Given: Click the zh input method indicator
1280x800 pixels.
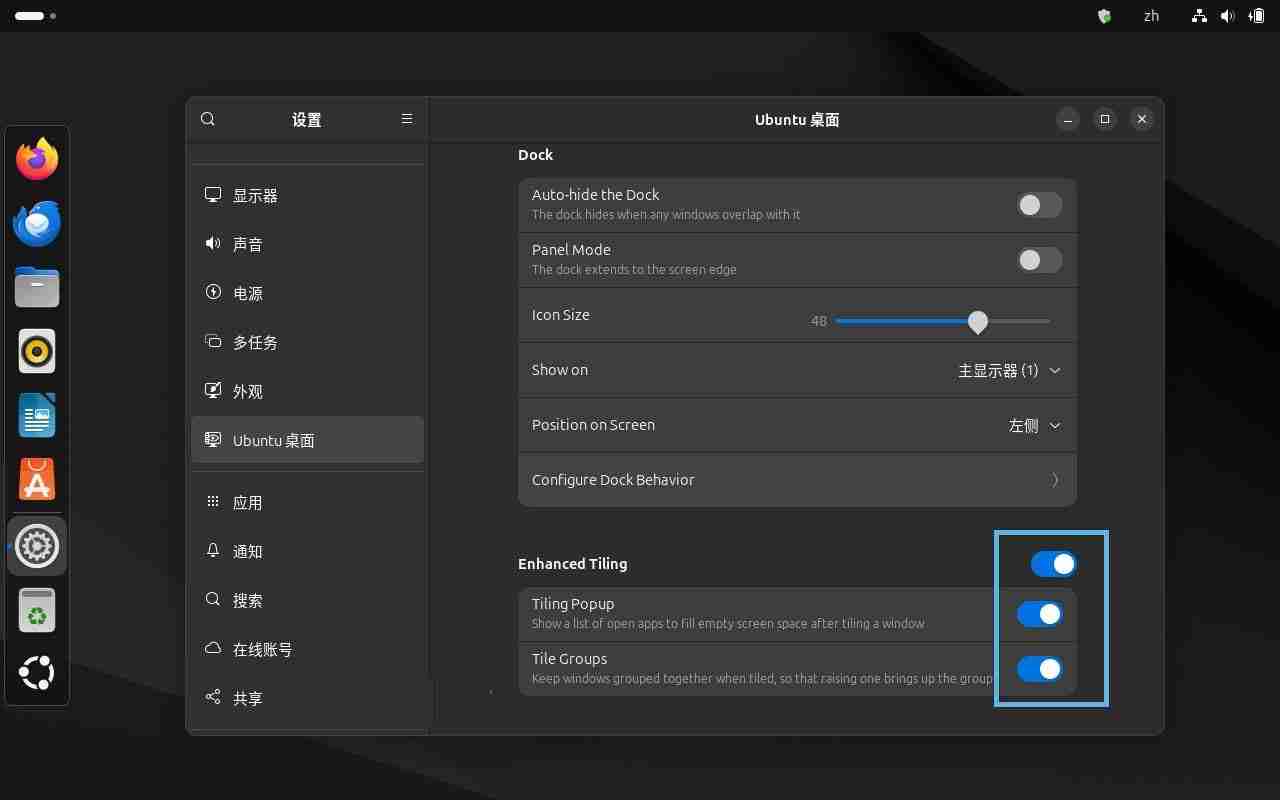Looking at the screenshot, I should tap(1151, 16).
